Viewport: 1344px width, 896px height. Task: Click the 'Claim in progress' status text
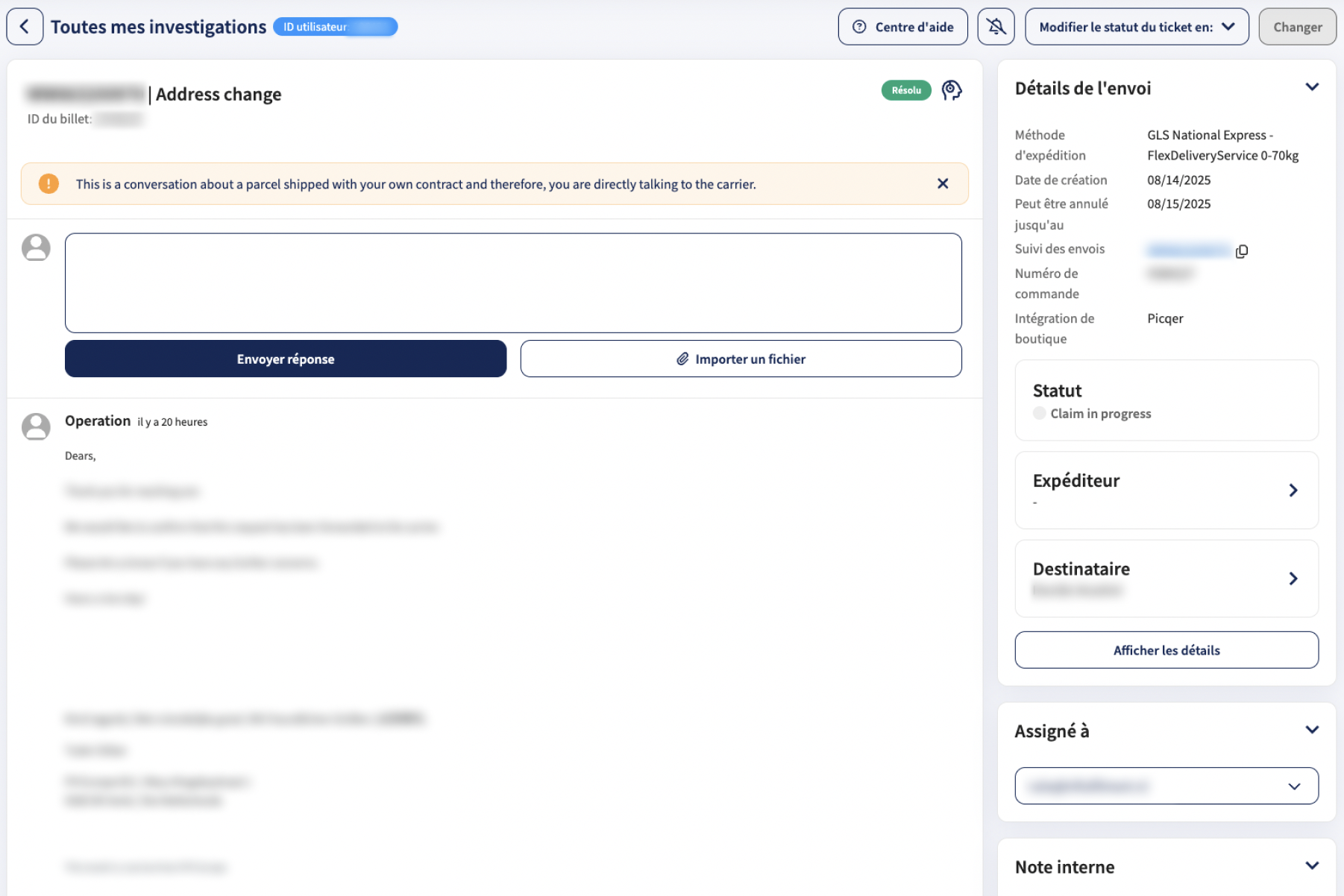1100,414
